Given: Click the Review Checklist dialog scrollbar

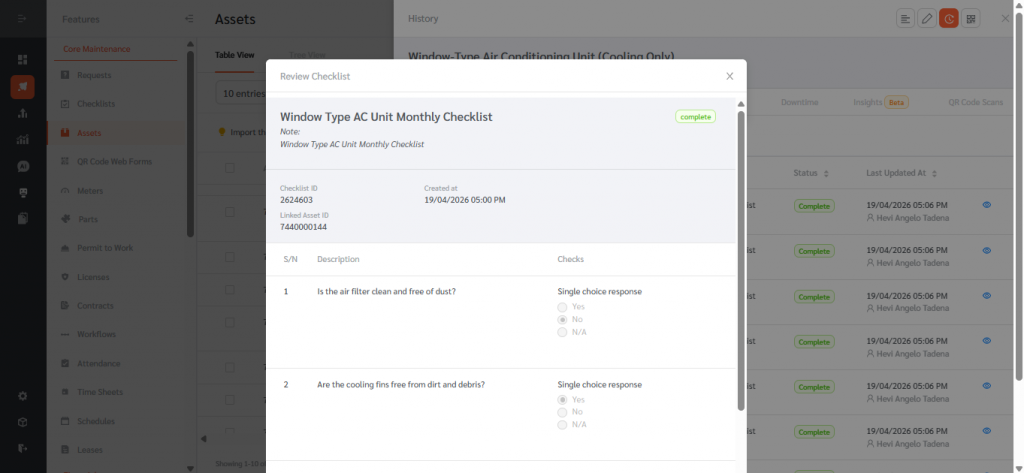Looking at the screenshot, I should pyautogui.click(x=741, y=260).
